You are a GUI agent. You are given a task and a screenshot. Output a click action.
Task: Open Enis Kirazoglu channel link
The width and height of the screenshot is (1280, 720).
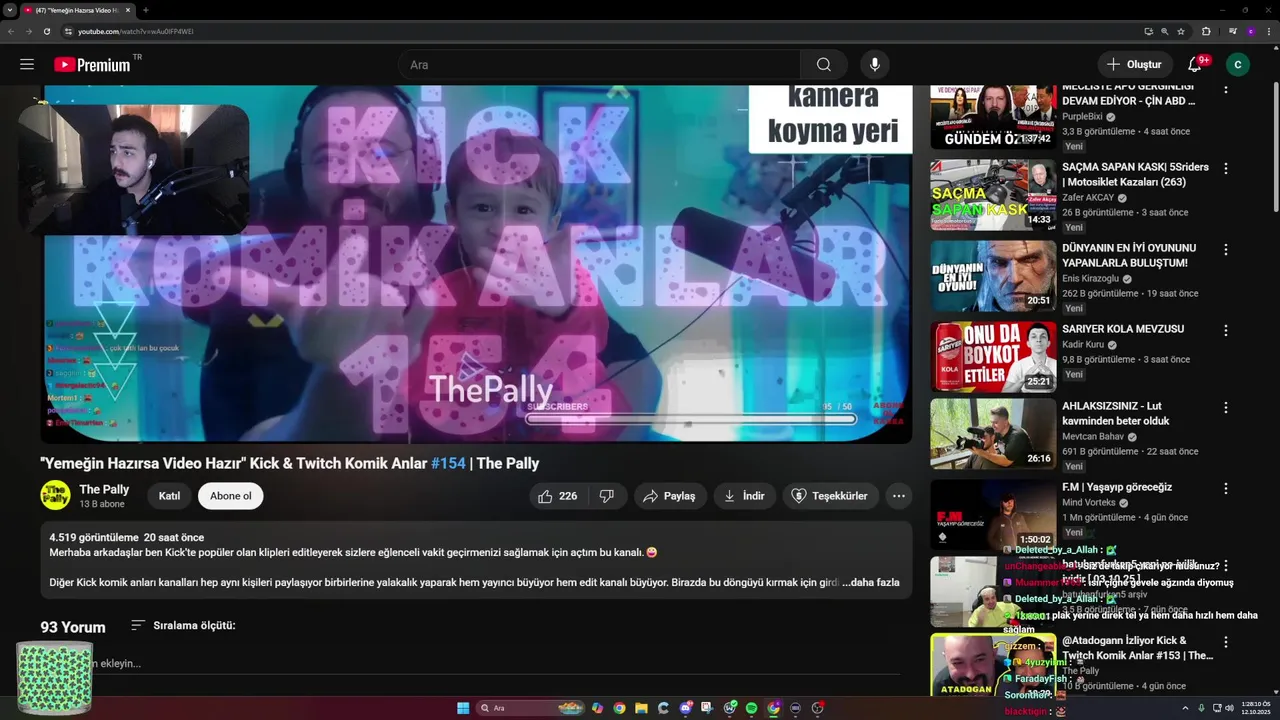click(1090, 278)
